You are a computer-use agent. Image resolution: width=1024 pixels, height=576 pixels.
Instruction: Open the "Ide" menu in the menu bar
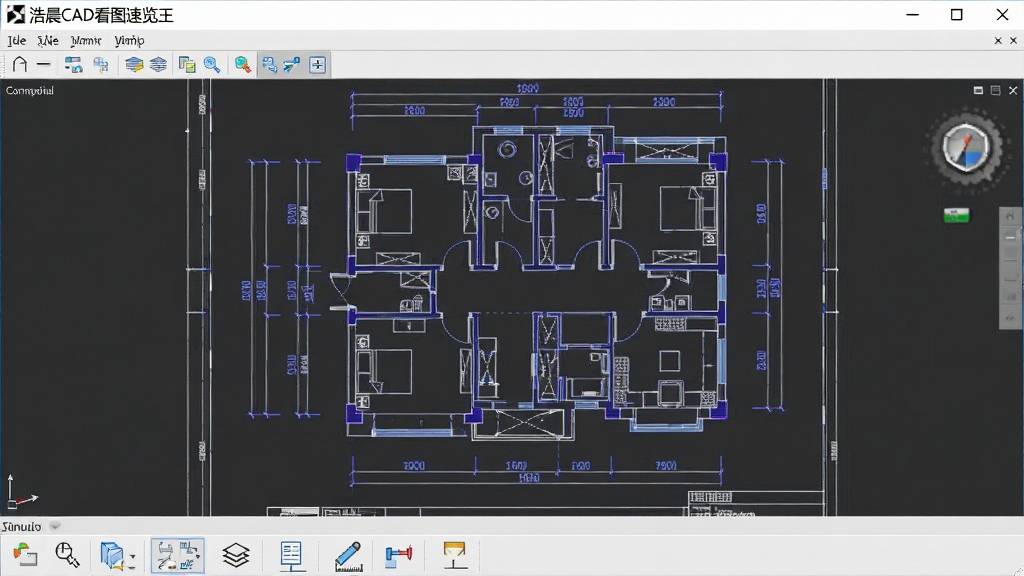pos(17,40)
